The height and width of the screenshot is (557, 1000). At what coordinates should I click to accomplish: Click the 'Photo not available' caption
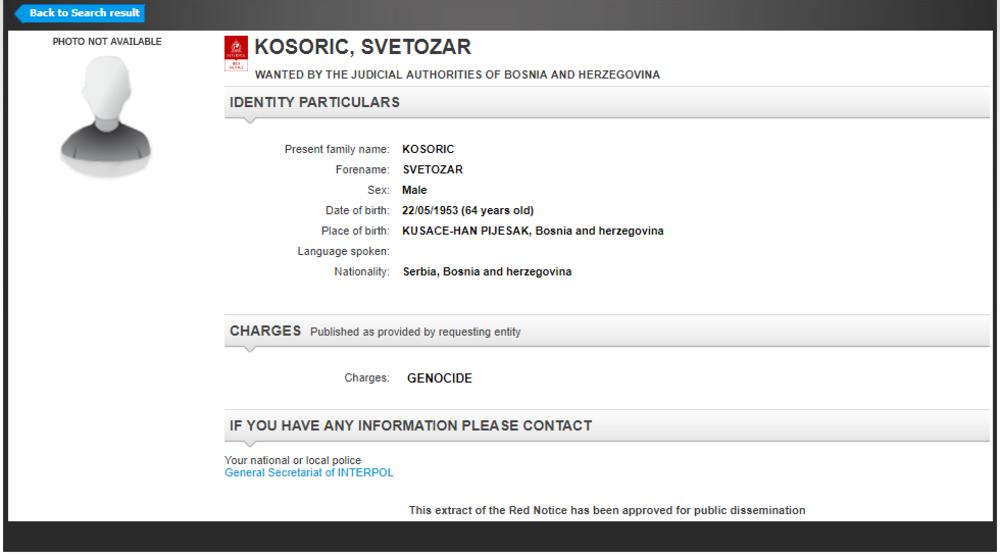coord(107,42)
